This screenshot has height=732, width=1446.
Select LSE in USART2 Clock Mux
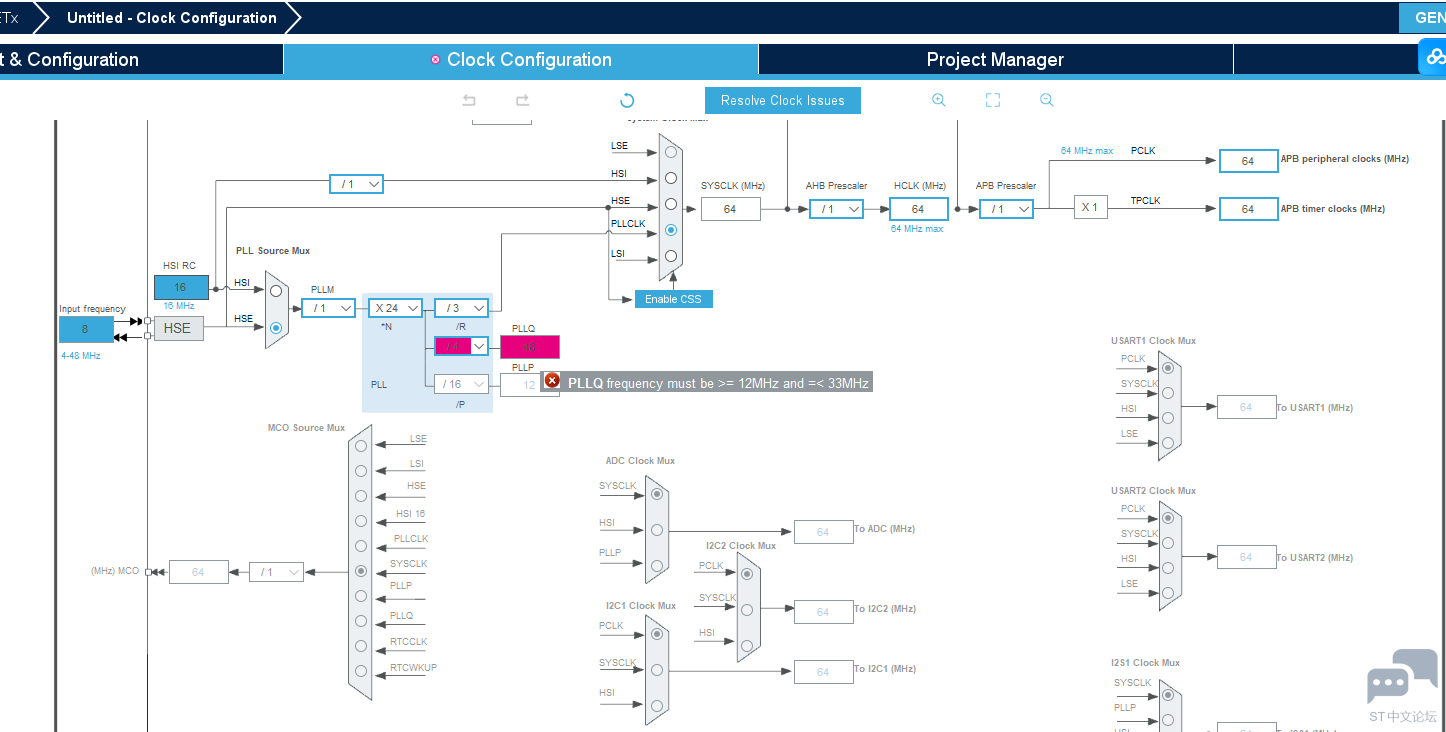(1168, 592)
